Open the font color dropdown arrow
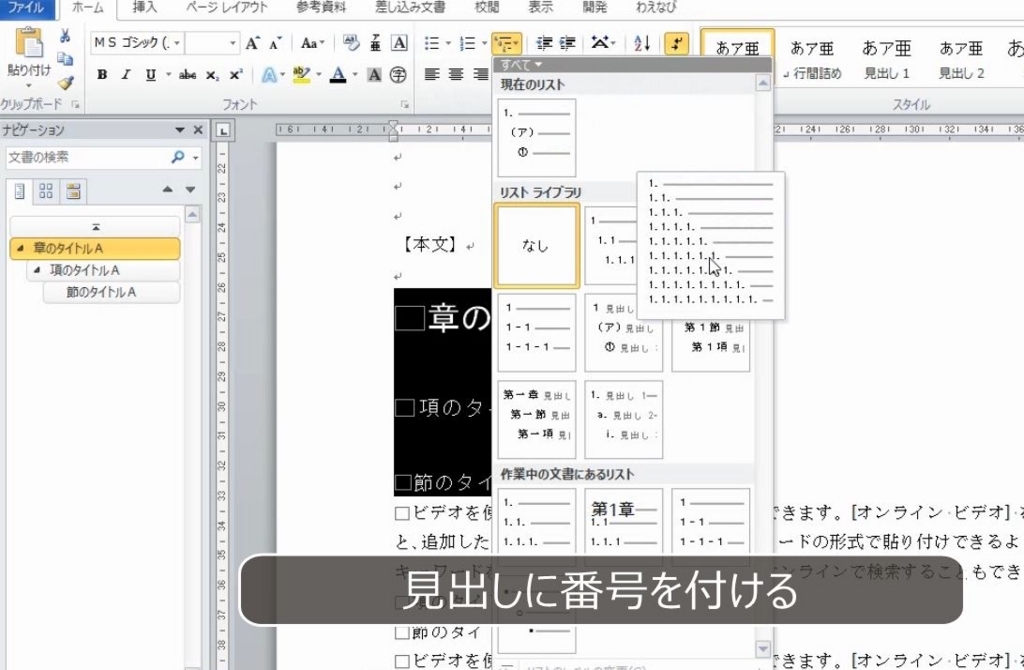1024x670 pixels. [x=355, y=75]
